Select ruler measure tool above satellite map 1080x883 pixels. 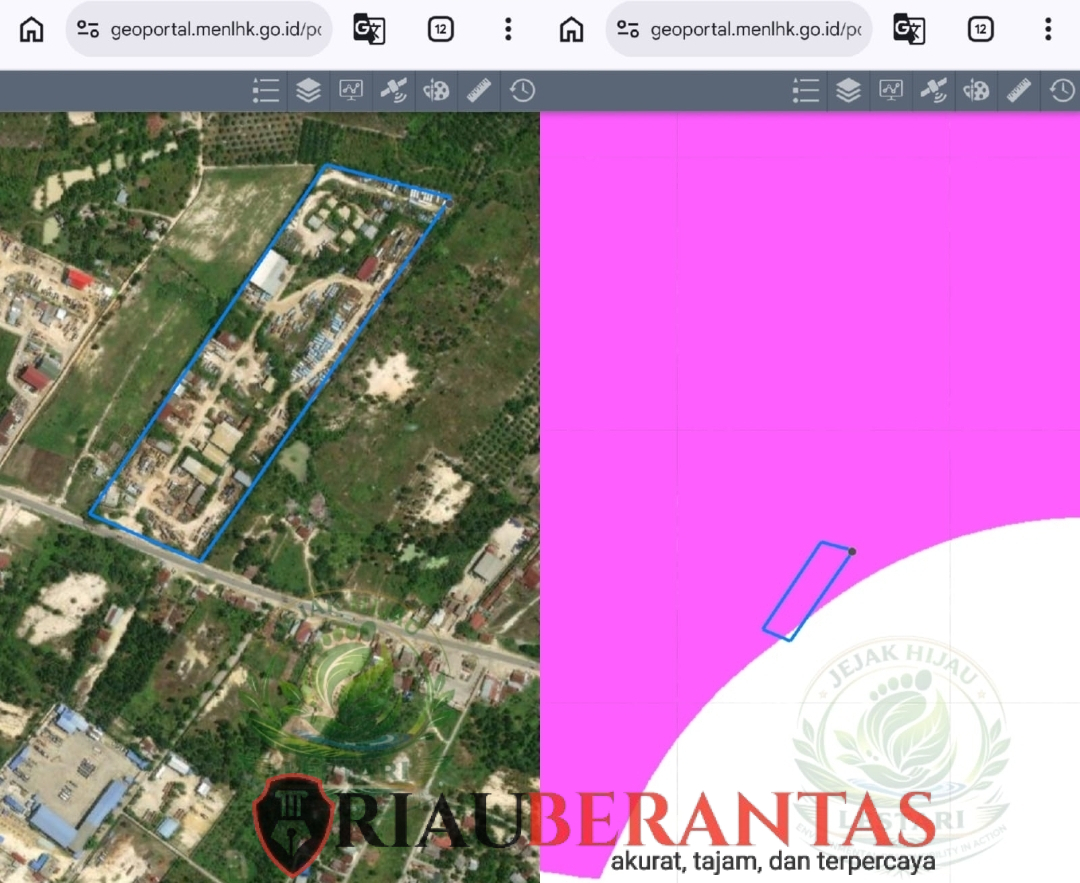pyautogui.click(x=479, y=91)
